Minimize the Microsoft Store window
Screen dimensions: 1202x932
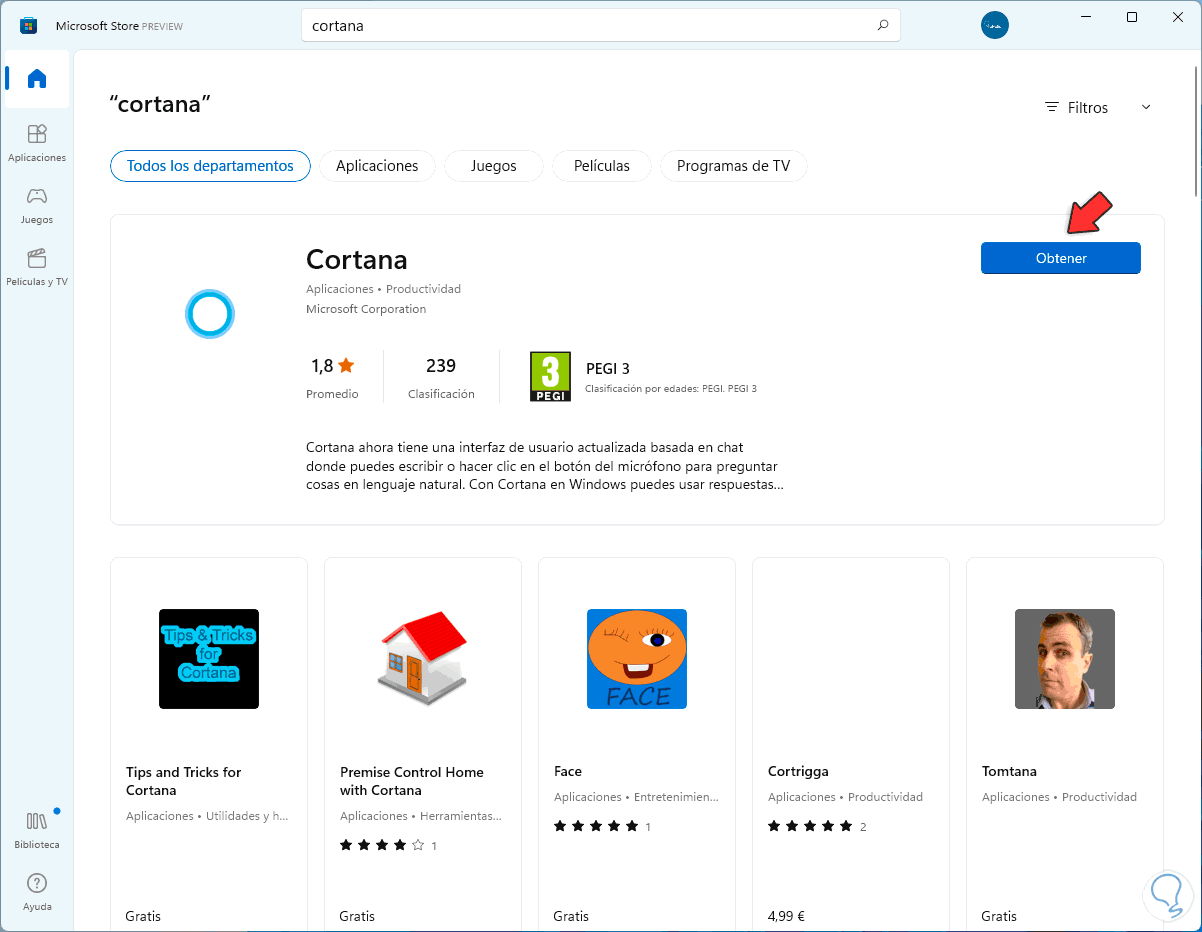(x=1086, y=17)
